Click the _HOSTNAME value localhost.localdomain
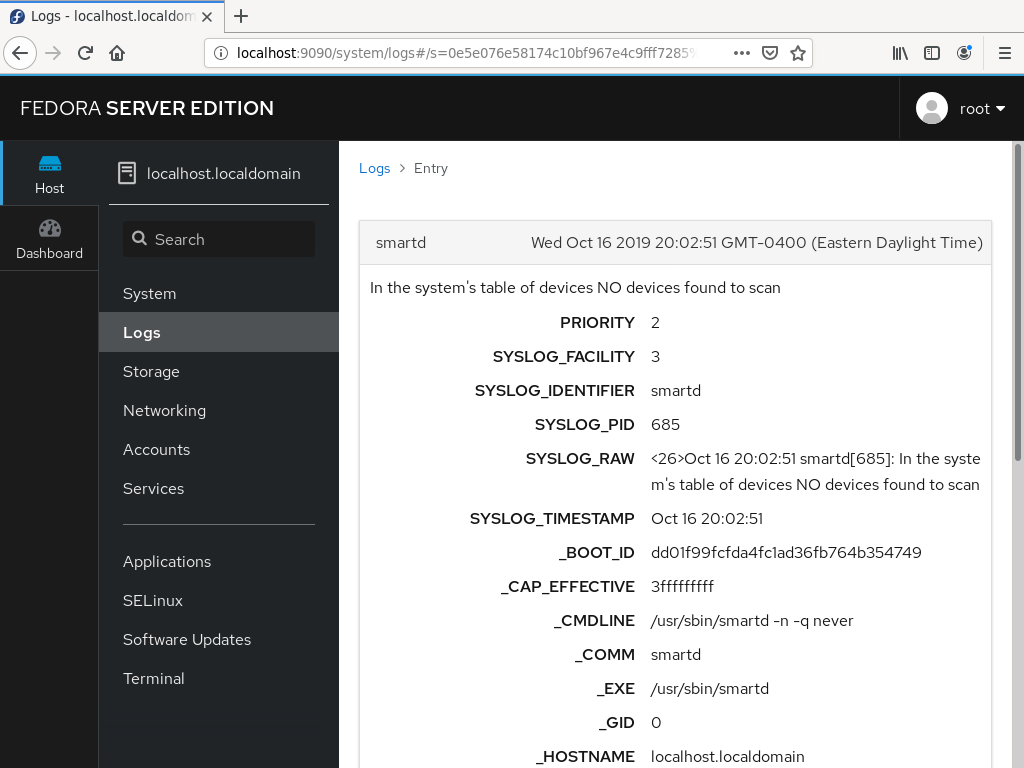Viewport: 1024px width, 768px height. pos(728,756)
